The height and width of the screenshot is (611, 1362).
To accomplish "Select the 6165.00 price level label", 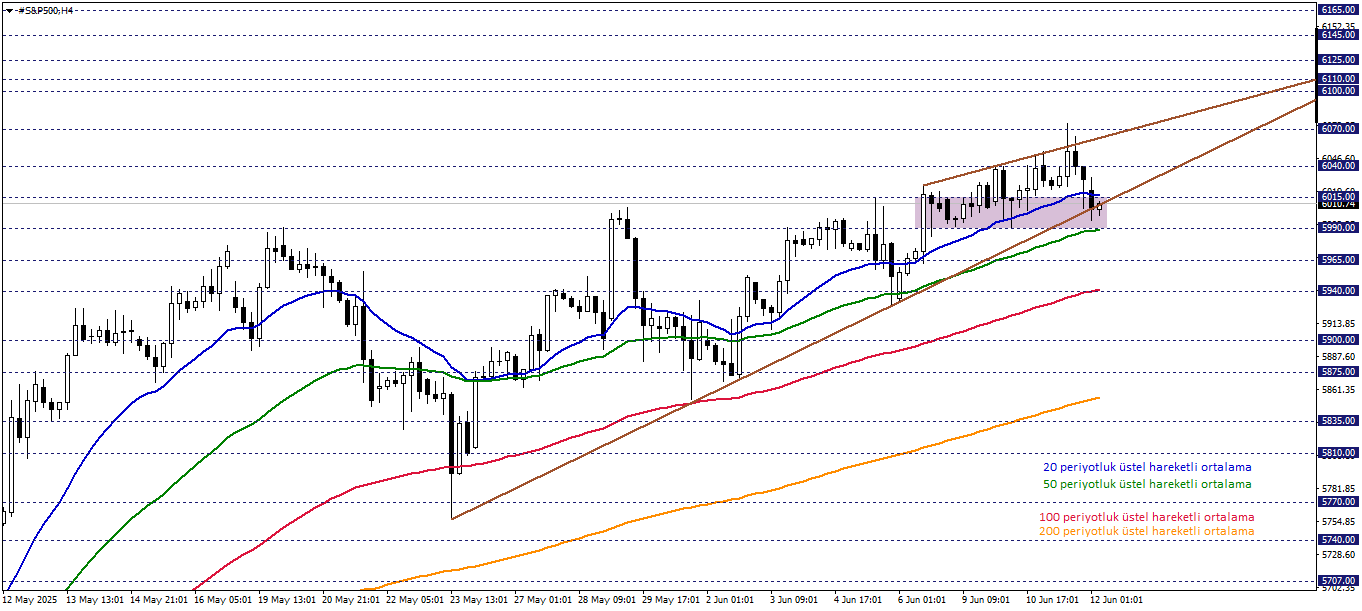I will tap(1338, 9).
